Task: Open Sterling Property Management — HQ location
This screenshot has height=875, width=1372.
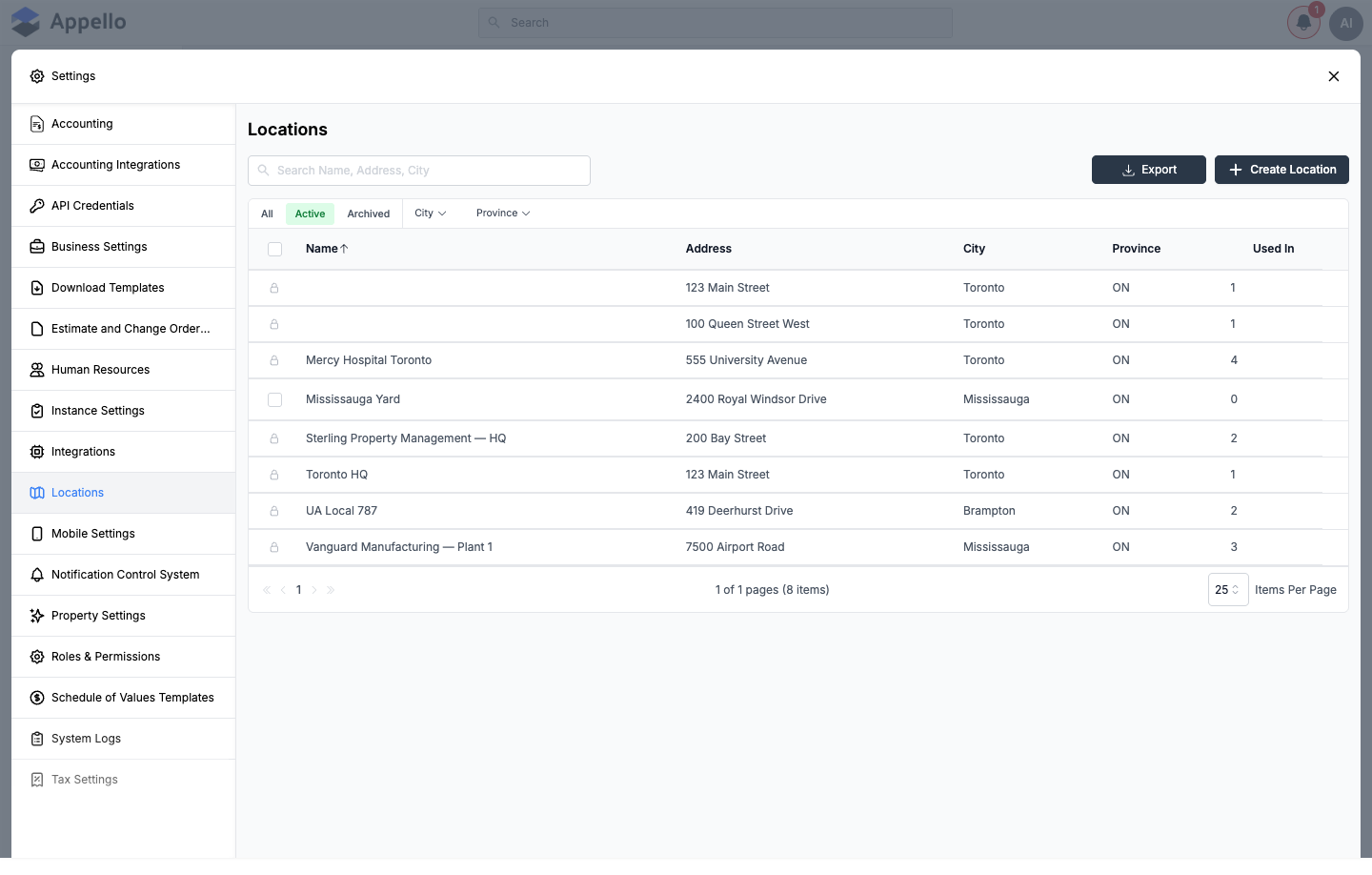Action: [406, 438]
